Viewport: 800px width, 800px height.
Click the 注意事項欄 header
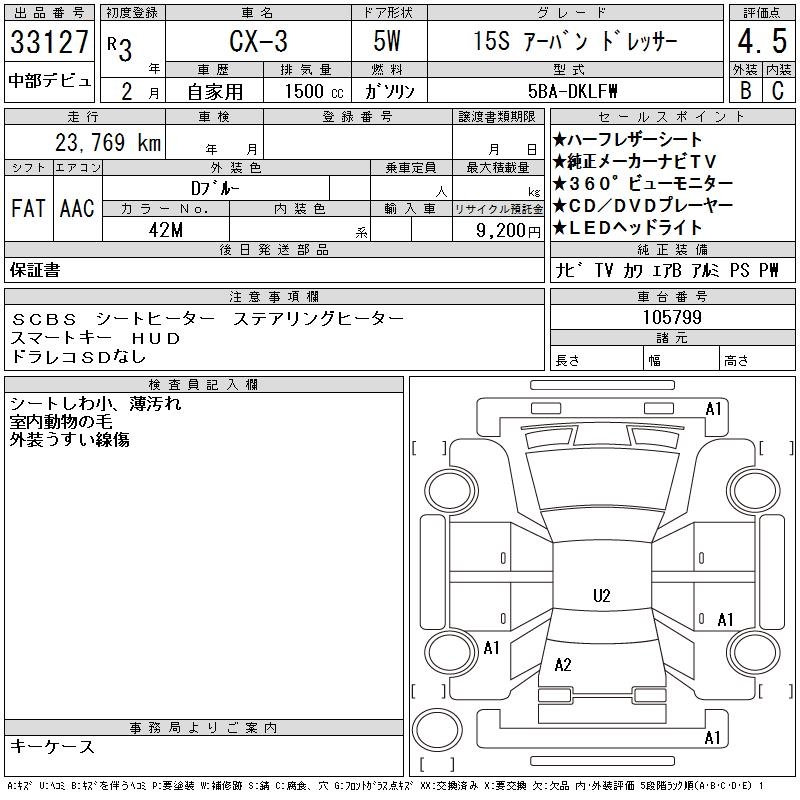point(274,296)
